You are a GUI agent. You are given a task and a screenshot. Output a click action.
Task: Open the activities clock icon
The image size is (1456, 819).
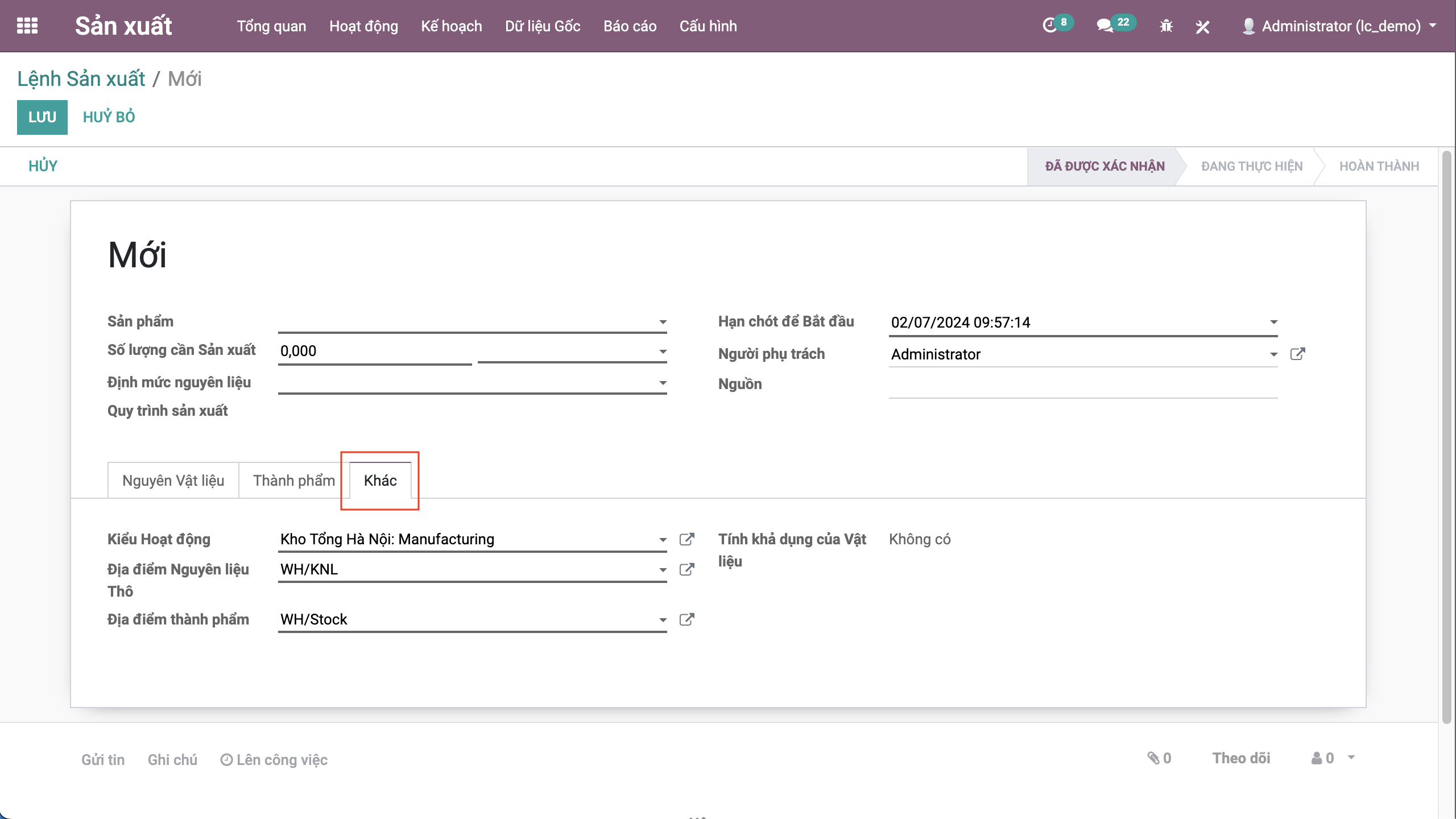pos(1049,26)
